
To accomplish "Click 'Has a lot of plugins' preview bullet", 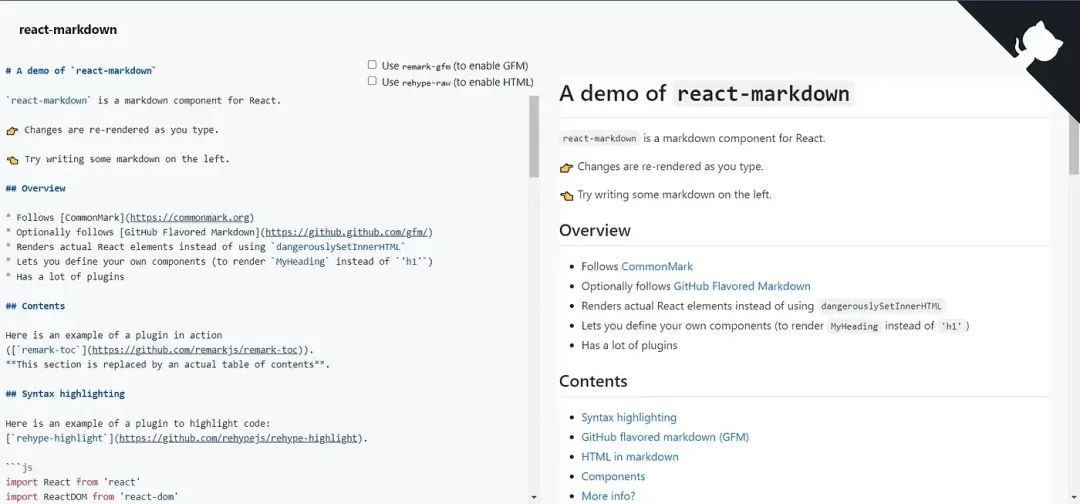I will coord(630,346).
